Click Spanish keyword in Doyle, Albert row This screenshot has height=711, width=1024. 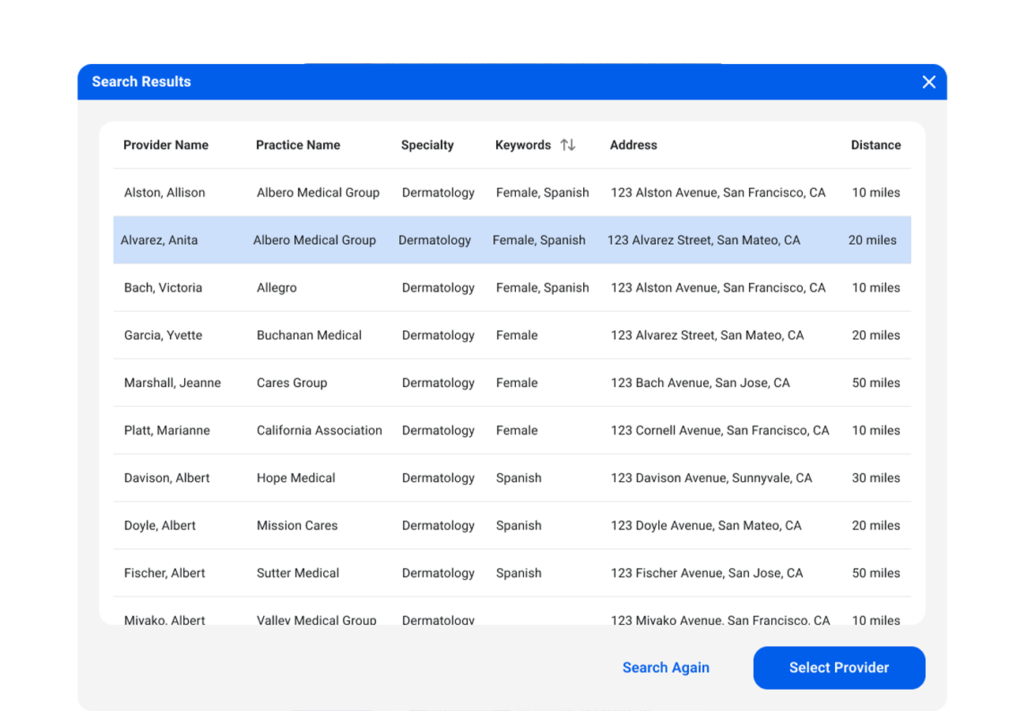(519, 526)
